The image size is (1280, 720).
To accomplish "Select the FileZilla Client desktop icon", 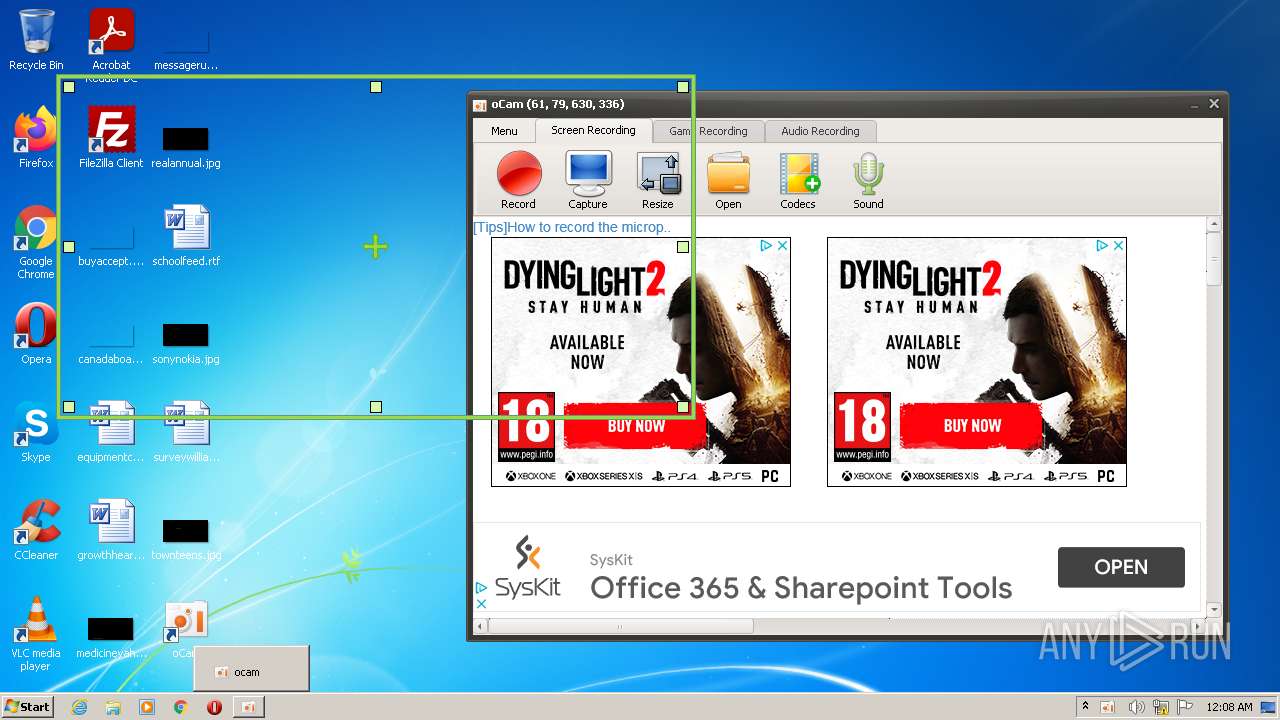I will point(111,138).
